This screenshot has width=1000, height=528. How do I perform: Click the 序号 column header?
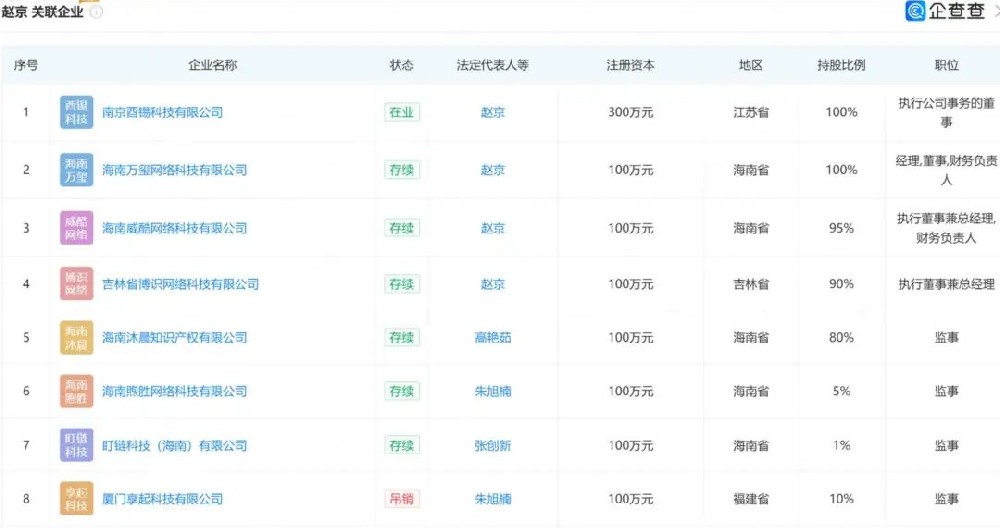(x=26, y=64)
